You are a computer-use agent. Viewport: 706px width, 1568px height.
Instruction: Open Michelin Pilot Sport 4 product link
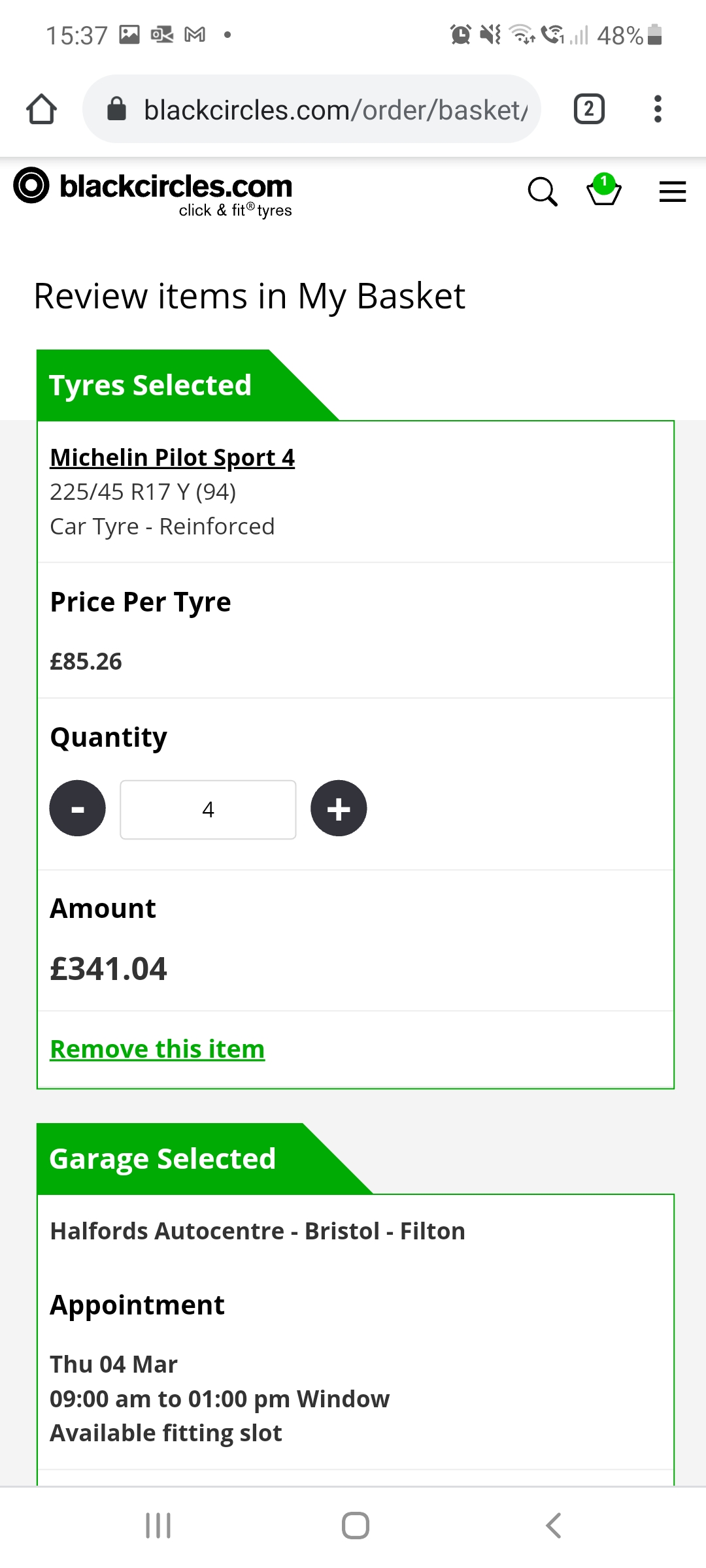[x=173, y=458]
